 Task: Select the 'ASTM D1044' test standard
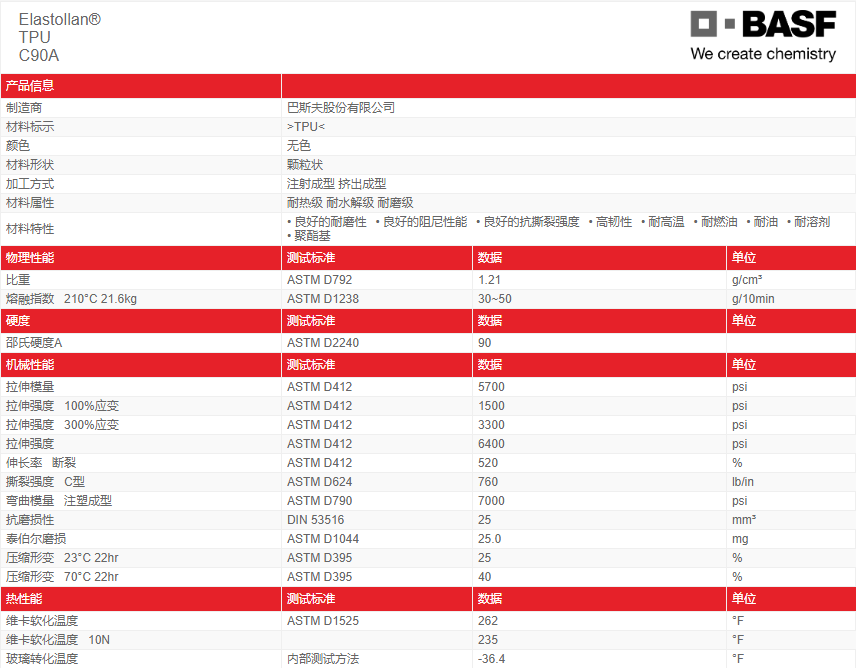coord(323,539)
